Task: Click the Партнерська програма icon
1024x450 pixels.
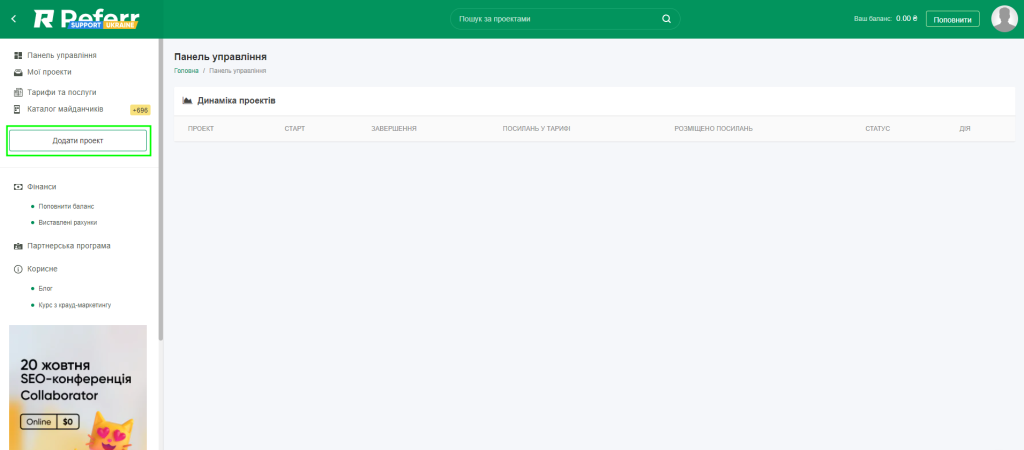Action: (x=18, y=246)
